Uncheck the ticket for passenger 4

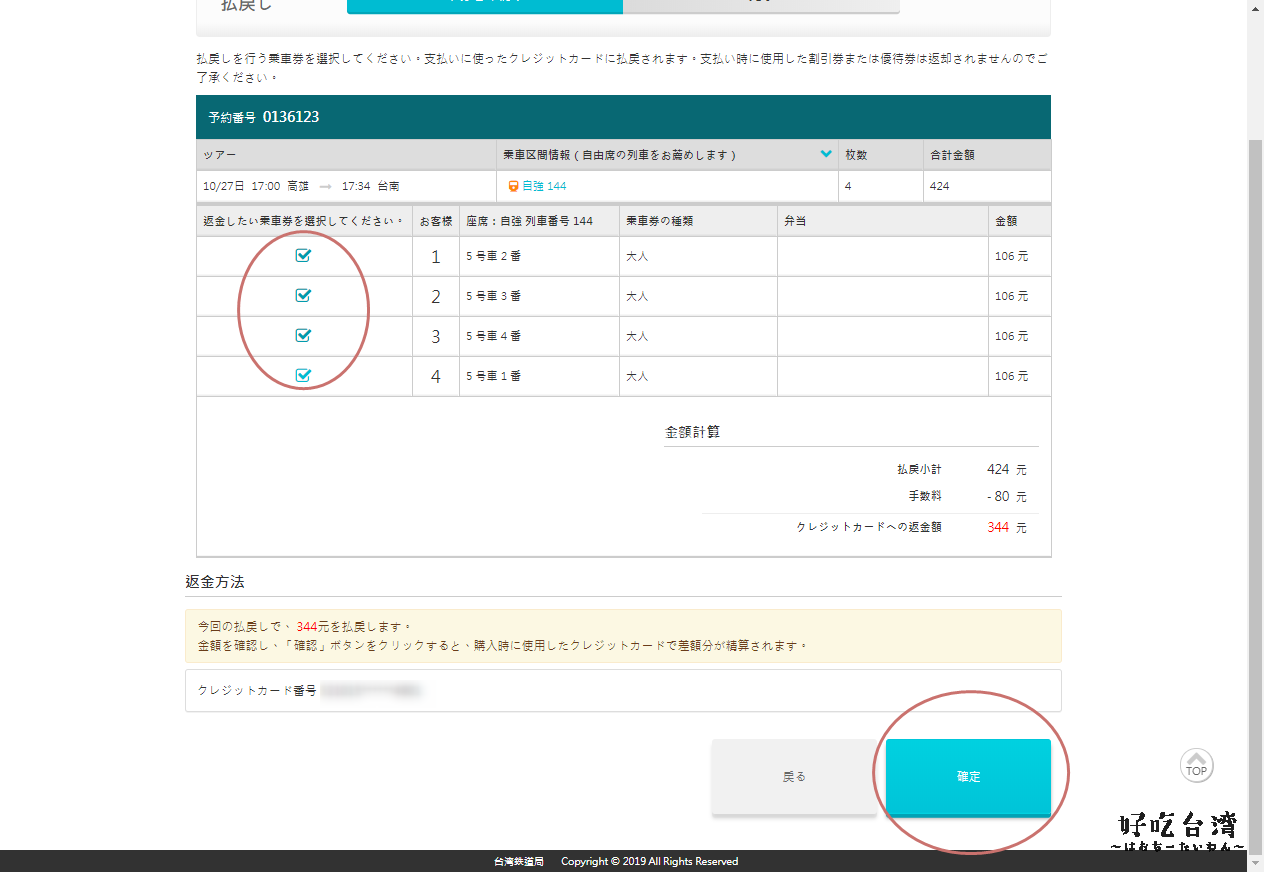coord(303,375)
